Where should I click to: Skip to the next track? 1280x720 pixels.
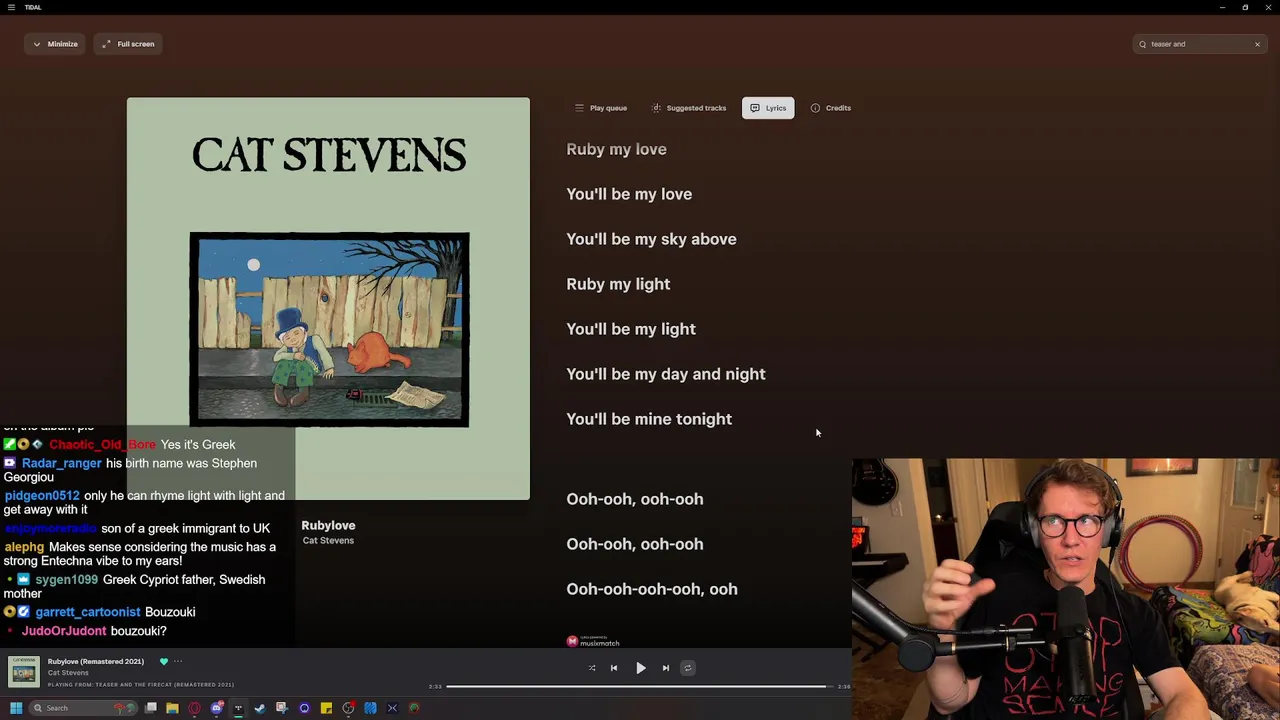(x=666, y=668)
